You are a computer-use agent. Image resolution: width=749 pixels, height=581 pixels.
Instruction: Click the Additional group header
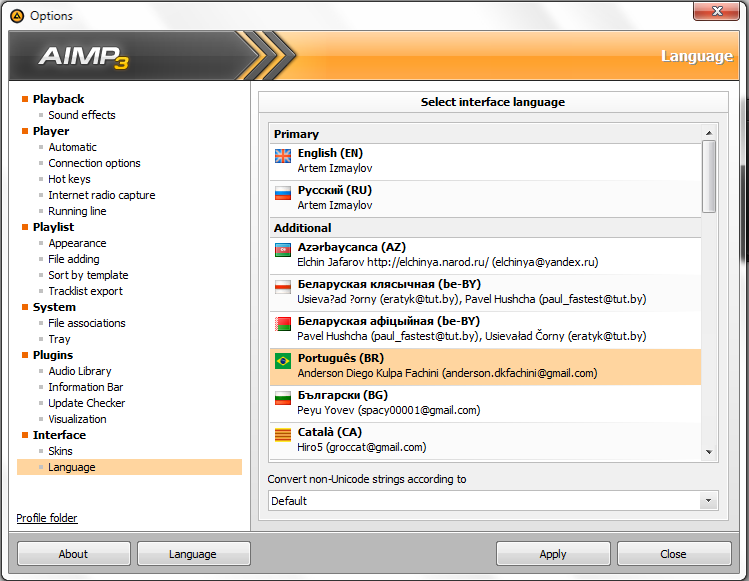pos(486,228)
